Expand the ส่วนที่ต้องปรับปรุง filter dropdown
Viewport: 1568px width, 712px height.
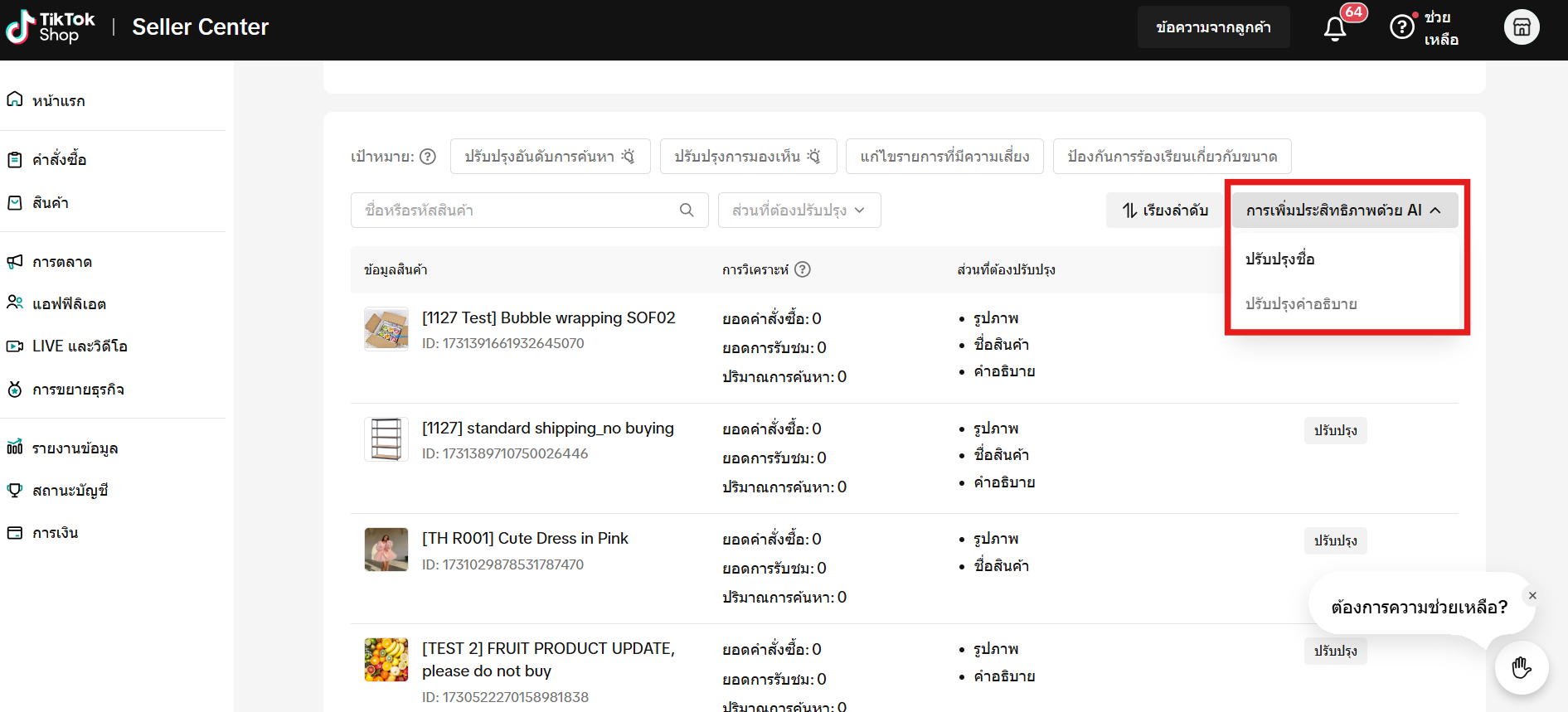click(x=799, y=211)
